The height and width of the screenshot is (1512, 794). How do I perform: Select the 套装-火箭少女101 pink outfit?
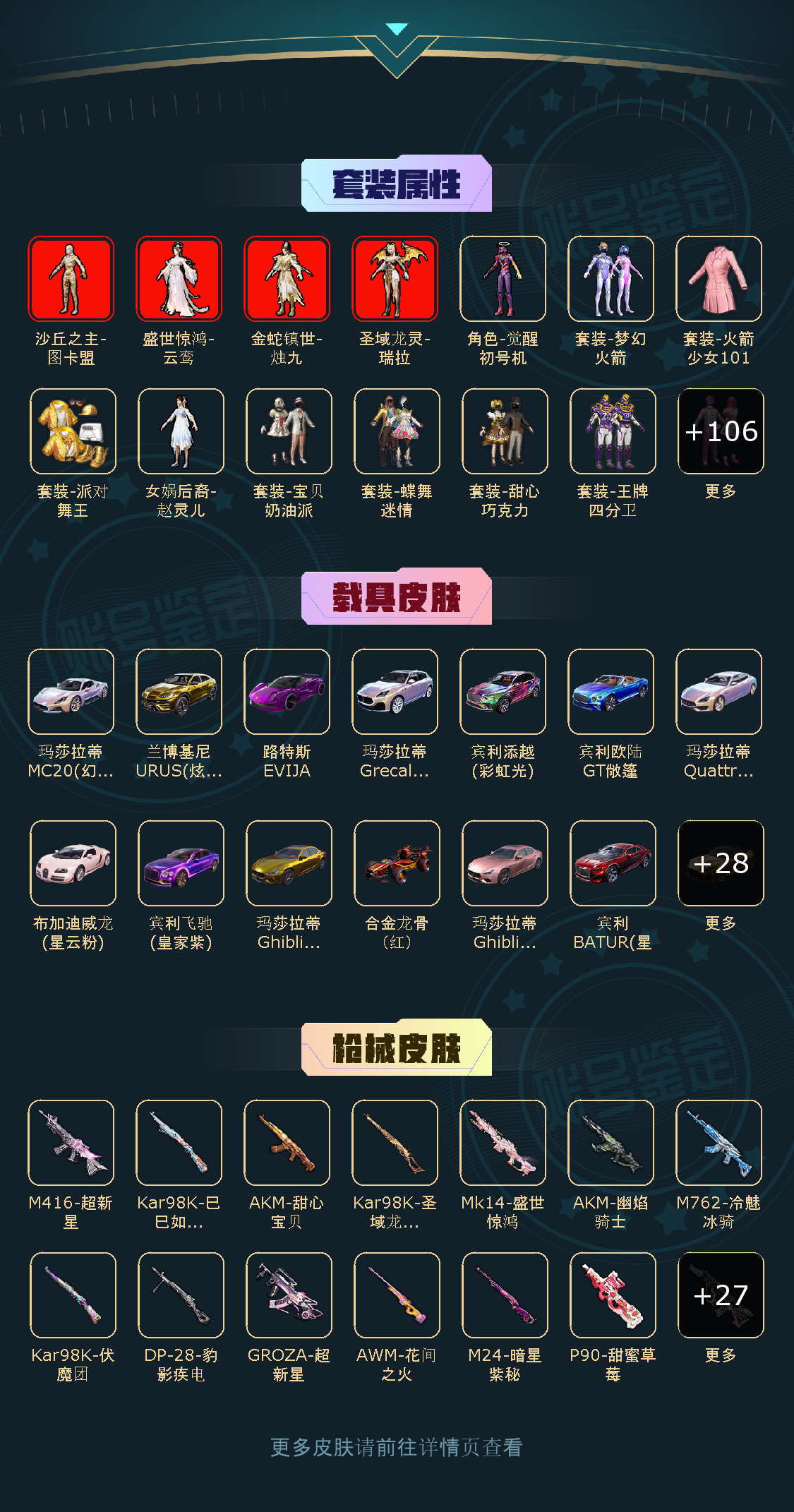pos(718,279)
